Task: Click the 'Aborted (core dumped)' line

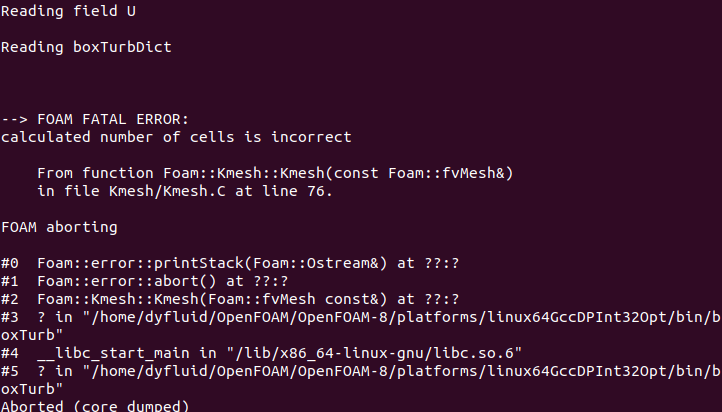Action: pyautogui.click(x=95, y=406)
